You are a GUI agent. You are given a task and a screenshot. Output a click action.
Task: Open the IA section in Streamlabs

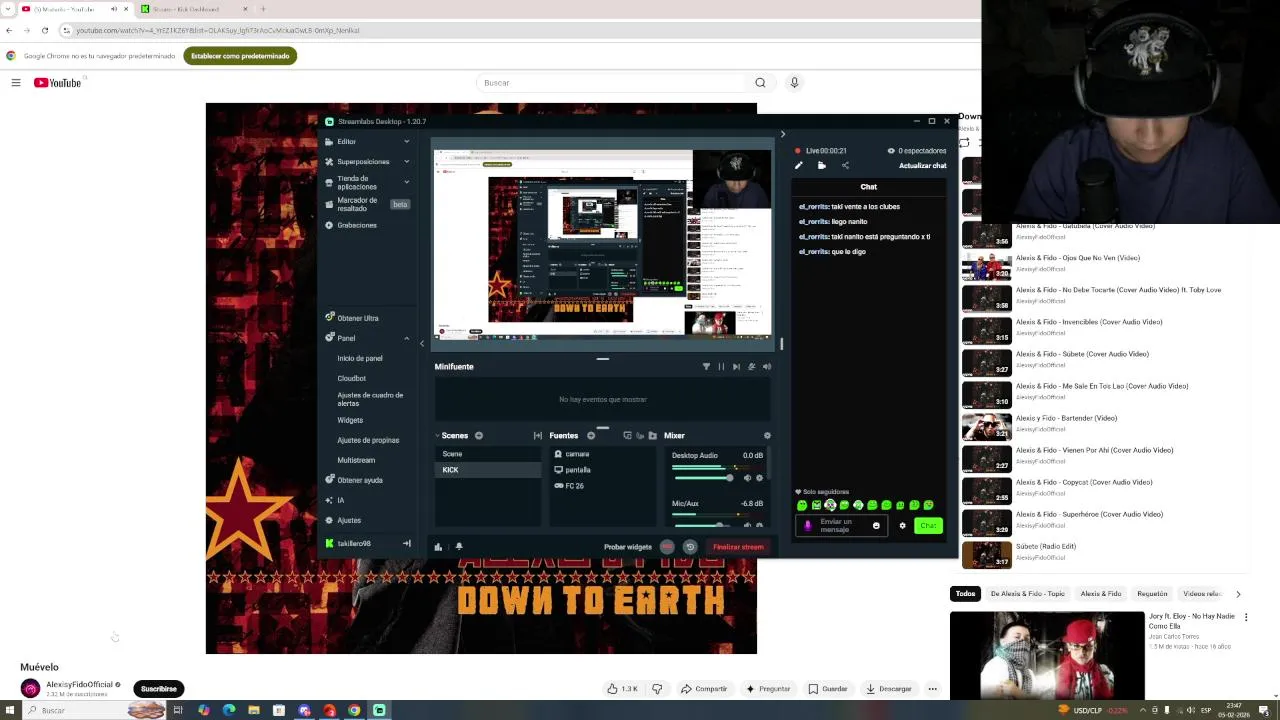coord(340,500)
